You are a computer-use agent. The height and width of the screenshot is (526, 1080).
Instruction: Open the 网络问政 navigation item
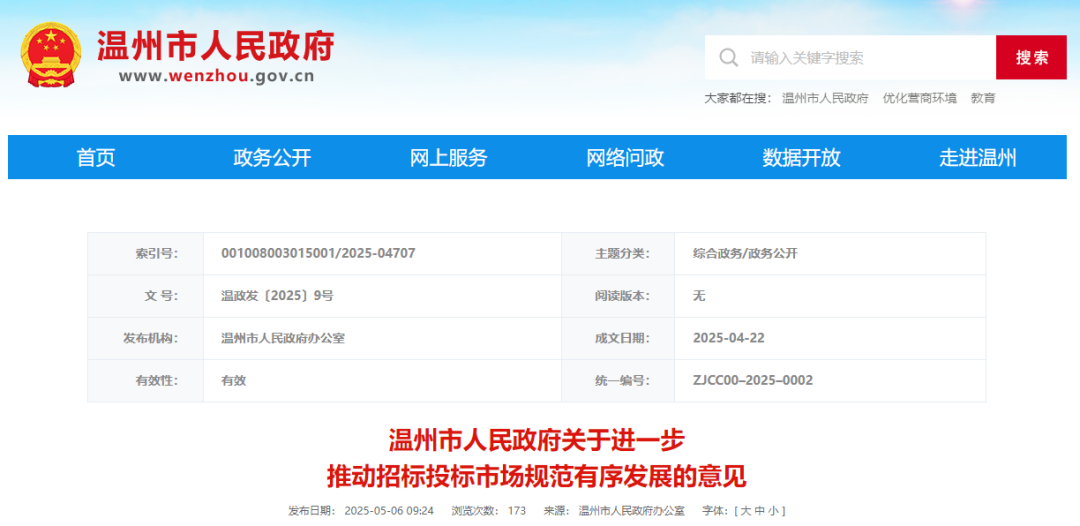(x=625, y=157)
